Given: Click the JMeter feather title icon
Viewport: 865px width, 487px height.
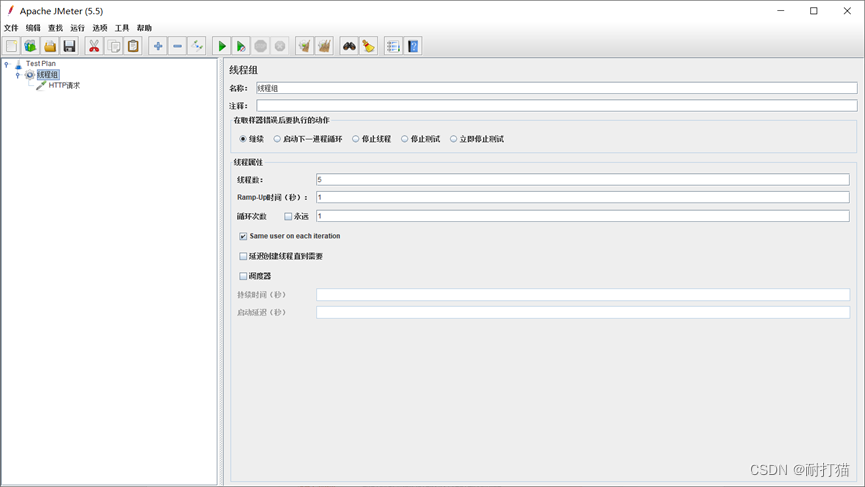Looking at the screenshot, I should tap(10, 10).
